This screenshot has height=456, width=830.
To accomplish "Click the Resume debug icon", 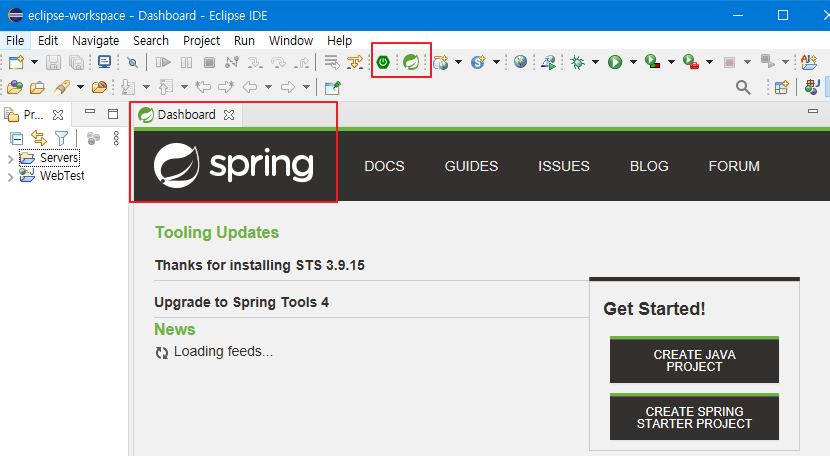I will pos(163,62).
